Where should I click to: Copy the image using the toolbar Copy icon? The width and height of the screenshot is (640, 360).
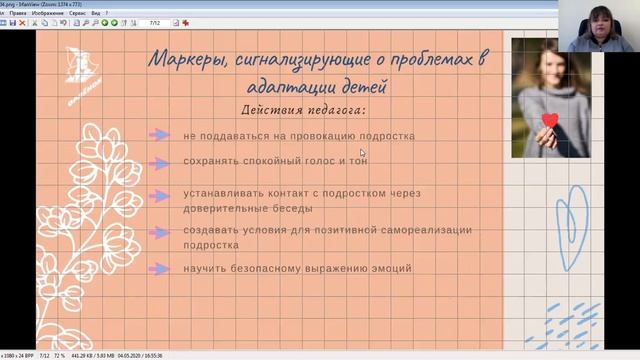(44, 23)
